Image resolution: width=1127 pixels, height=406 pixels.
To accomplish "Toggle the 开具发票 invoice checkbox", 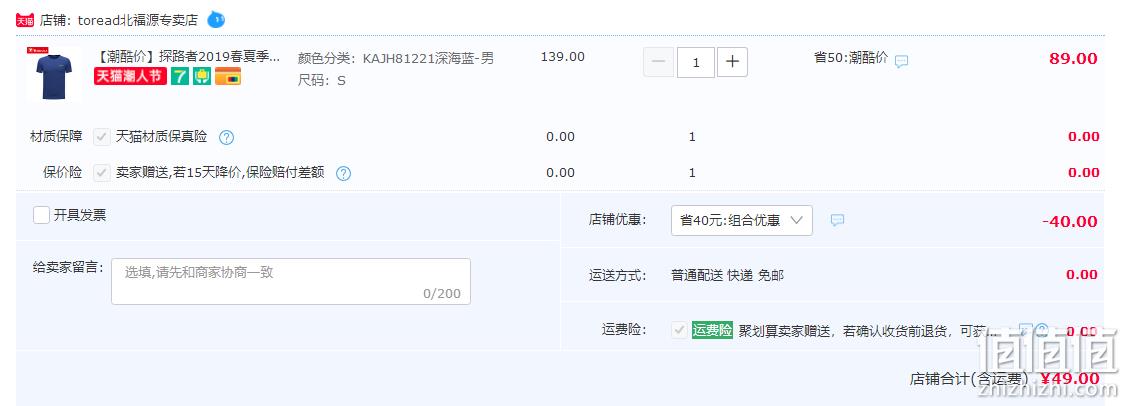I will 42,215.
